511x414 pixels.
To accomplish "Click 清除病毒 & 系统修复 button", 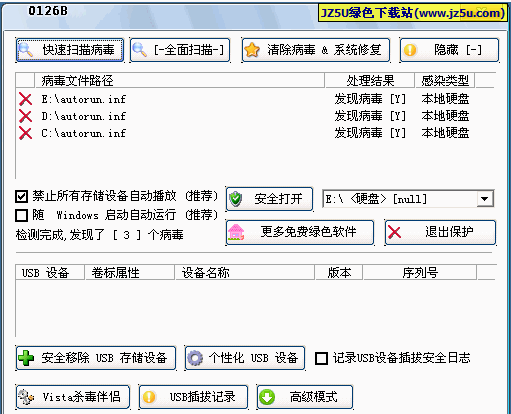I will point(316,50).
